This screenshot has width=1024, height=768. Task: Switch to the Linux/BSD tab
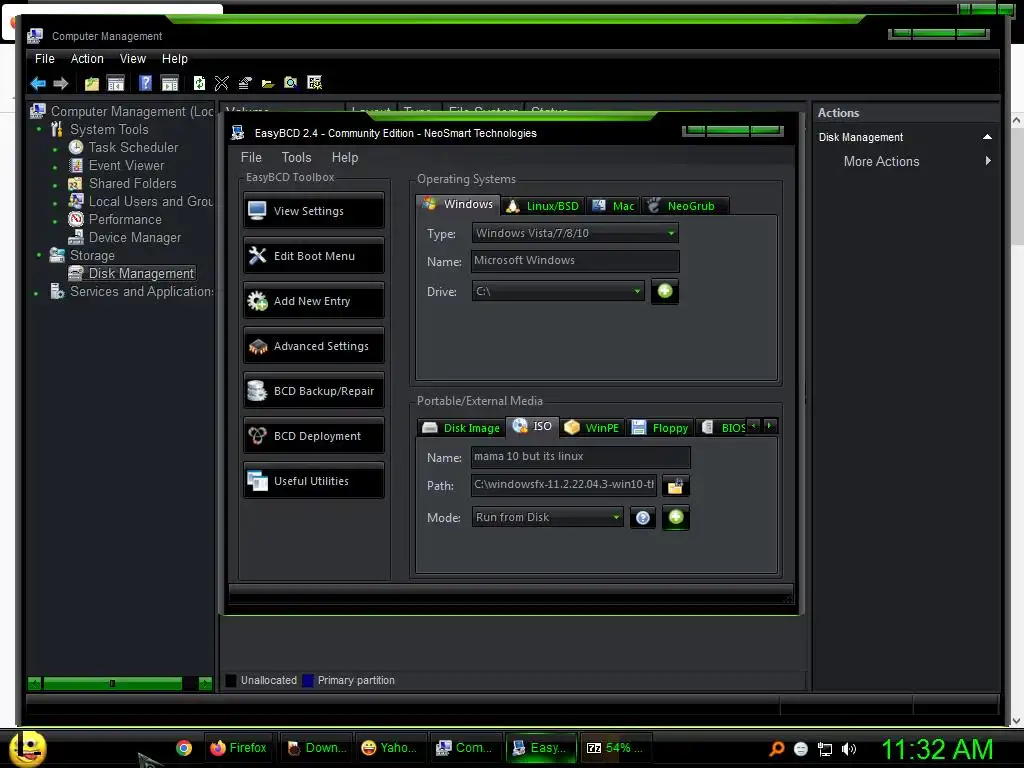click(x=543, y=206)
